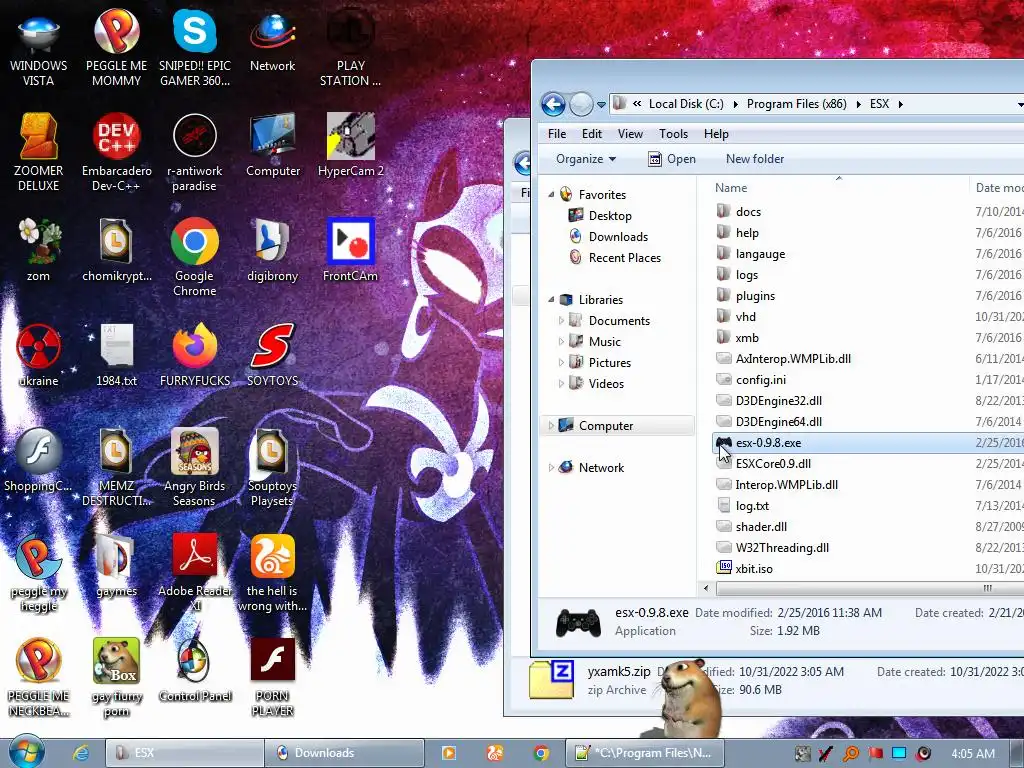Screen dimensions: 1024x768
Task: Expand the Videos library node
Action: click(561, 383)
